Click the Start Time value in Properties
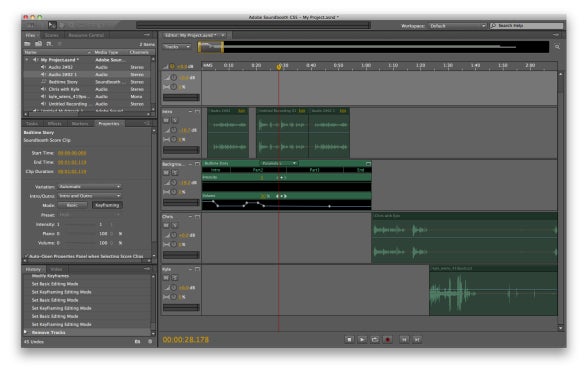Image resolution: width=586 pixels, height=373 pixels. 72,153
